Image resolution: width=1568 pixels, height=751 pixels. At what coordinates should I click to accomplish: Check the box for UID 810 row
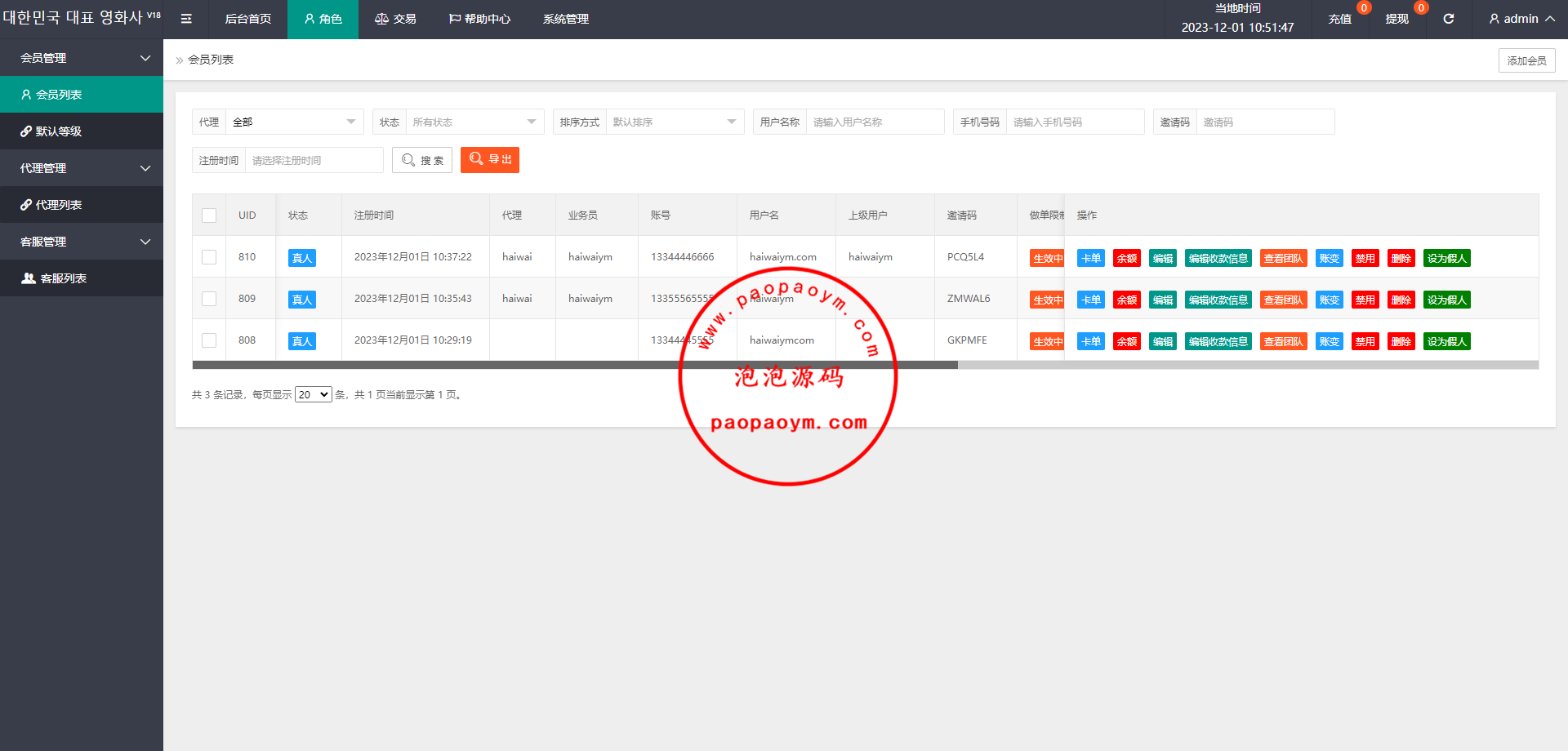209,257
